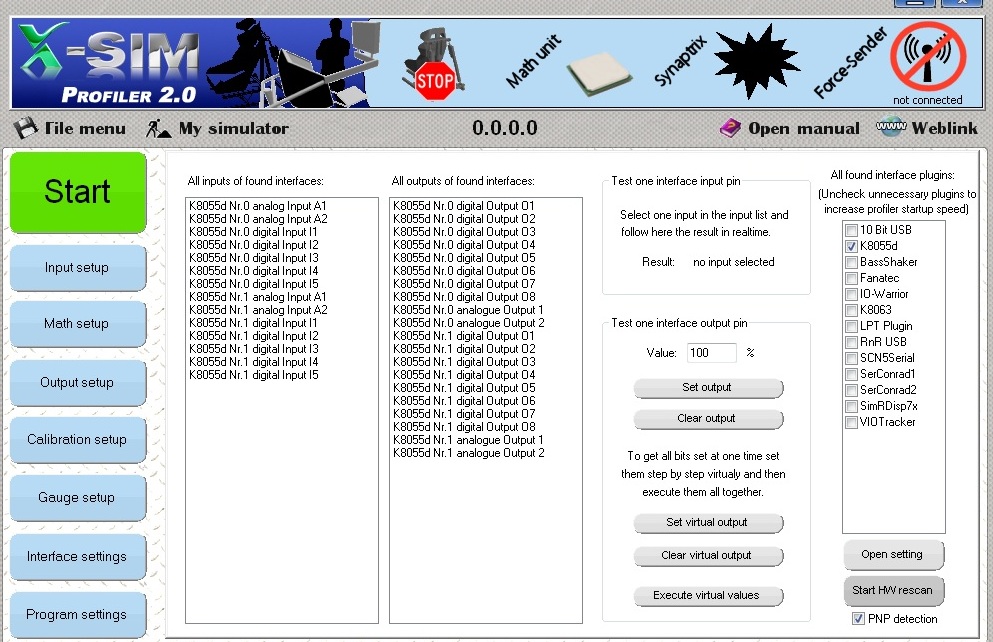
Task: Click Clear virtual output button
Action: (708, 555)
